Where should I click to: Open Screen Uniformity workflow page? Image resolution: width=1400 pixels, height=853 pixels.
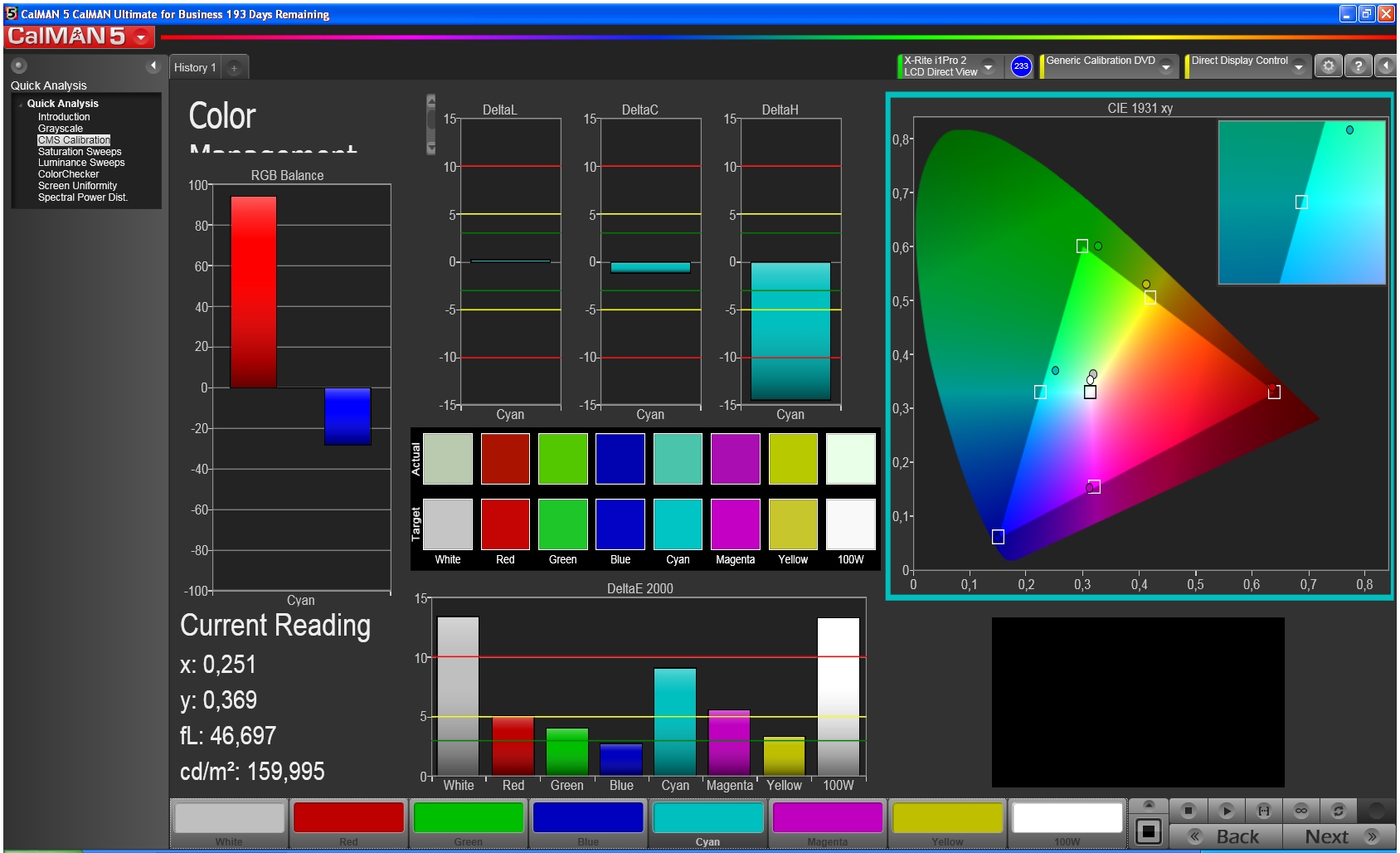[x=77, y=186]
